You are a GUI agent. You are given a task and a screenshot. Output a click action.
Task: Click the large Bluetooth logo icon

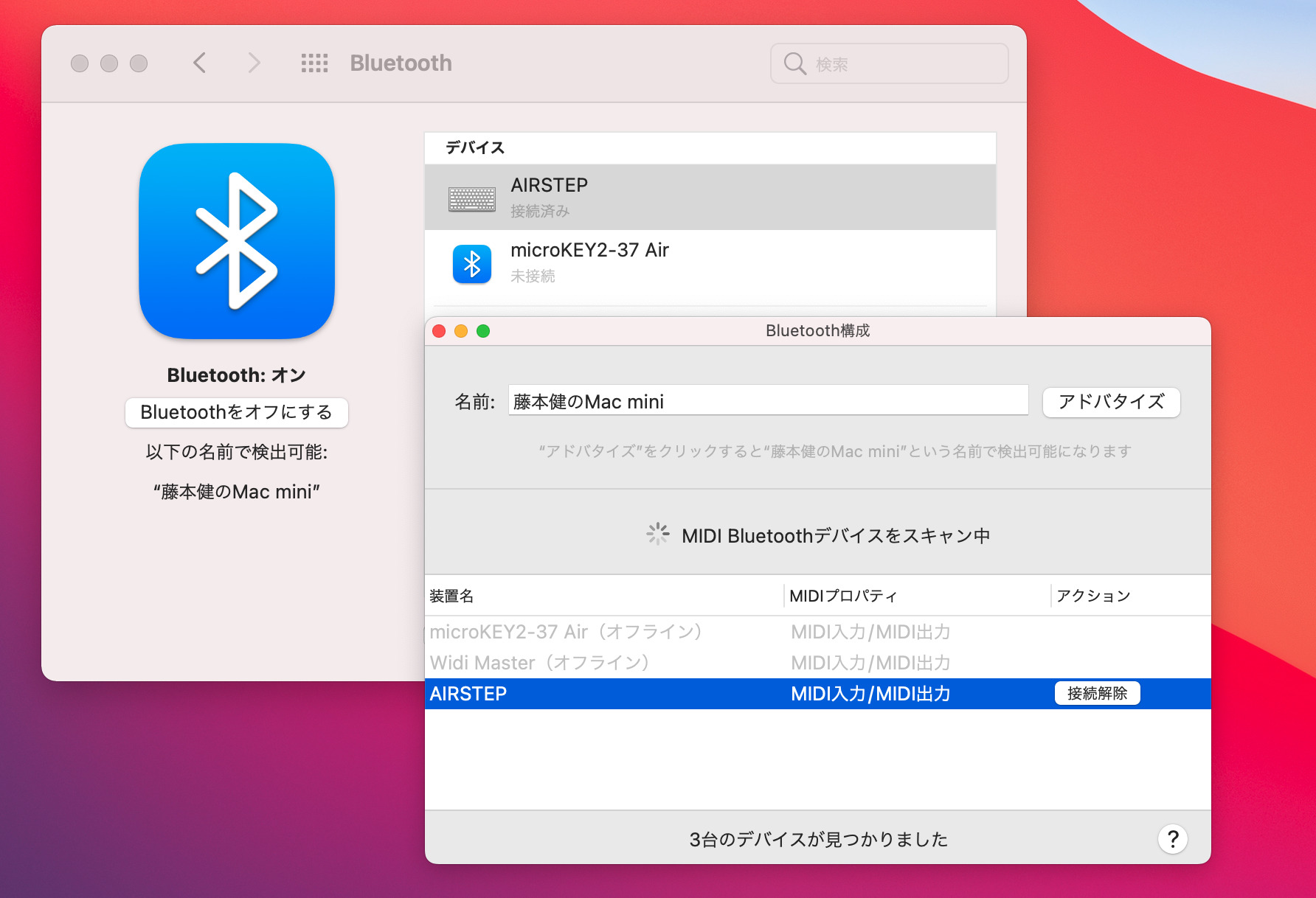coord(237,241)
